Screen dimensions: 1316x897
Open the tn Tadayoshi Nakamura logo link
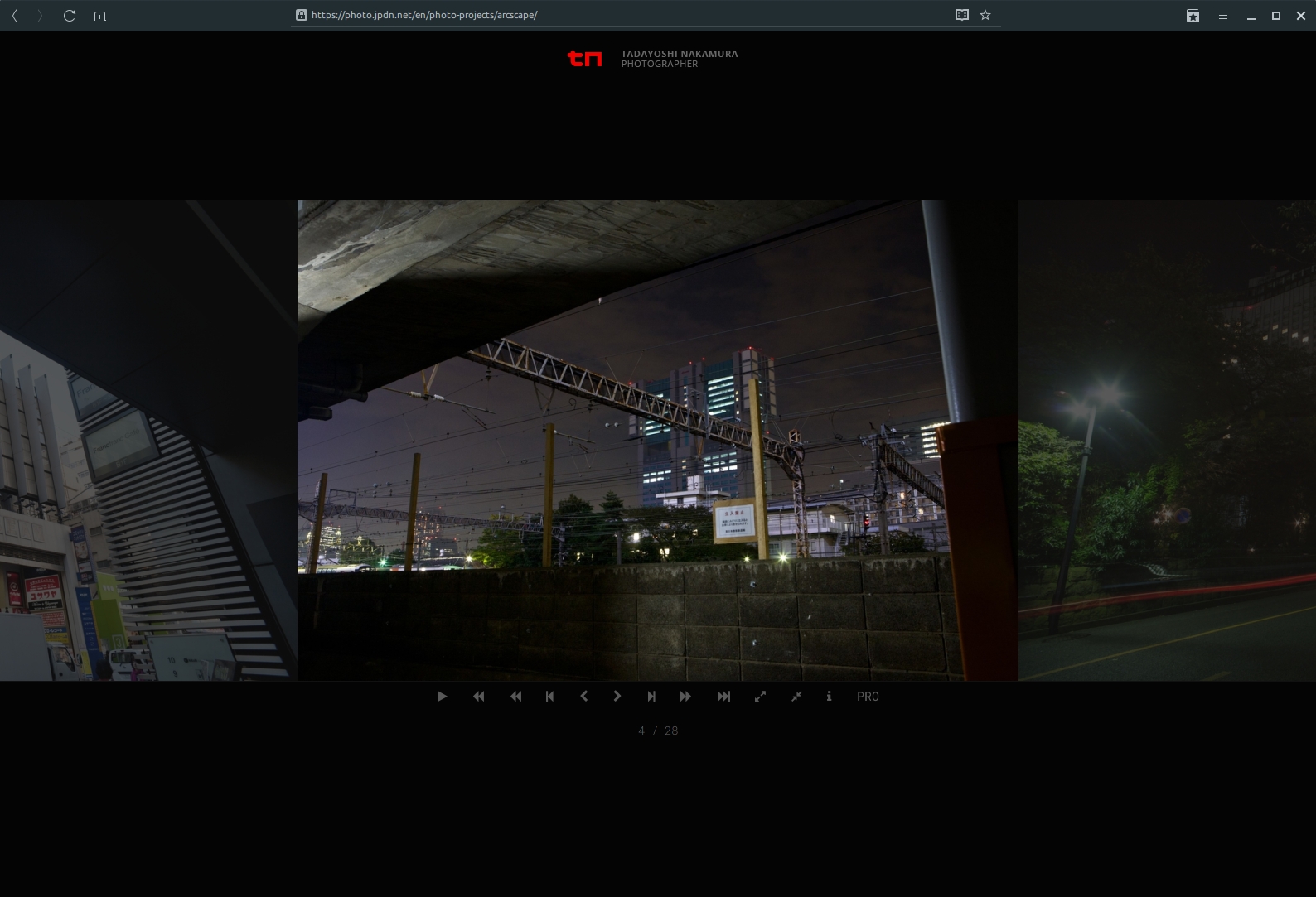click(x=652, y=58)
